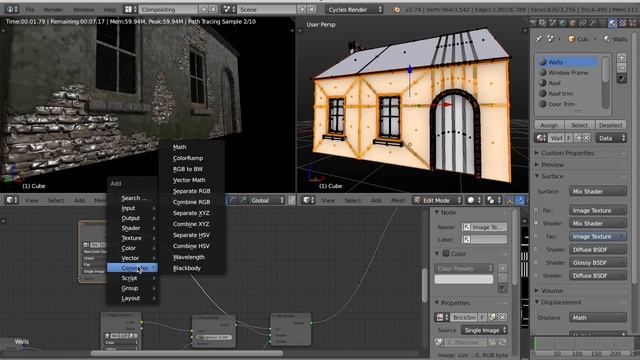
Task: Open the Object properties tab
Action: [573, 23]
